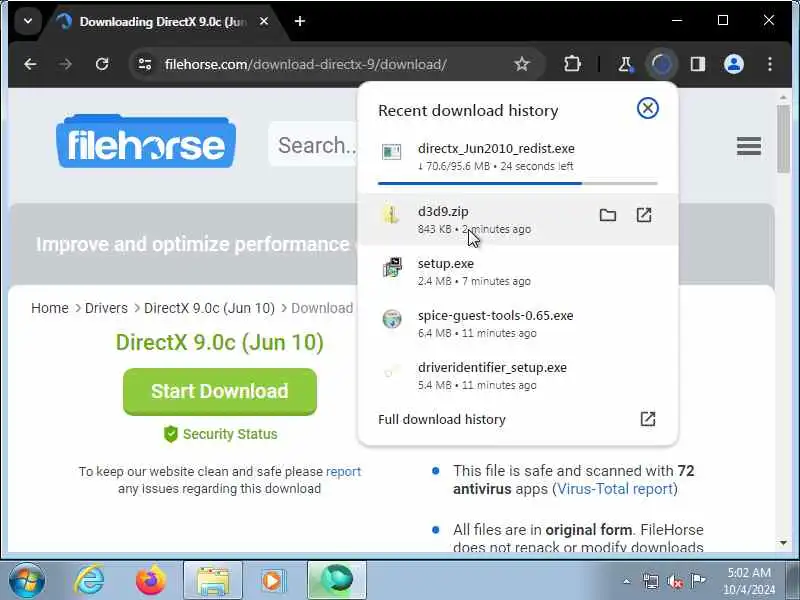Click the page vertical scrollbar thumb

783,139
